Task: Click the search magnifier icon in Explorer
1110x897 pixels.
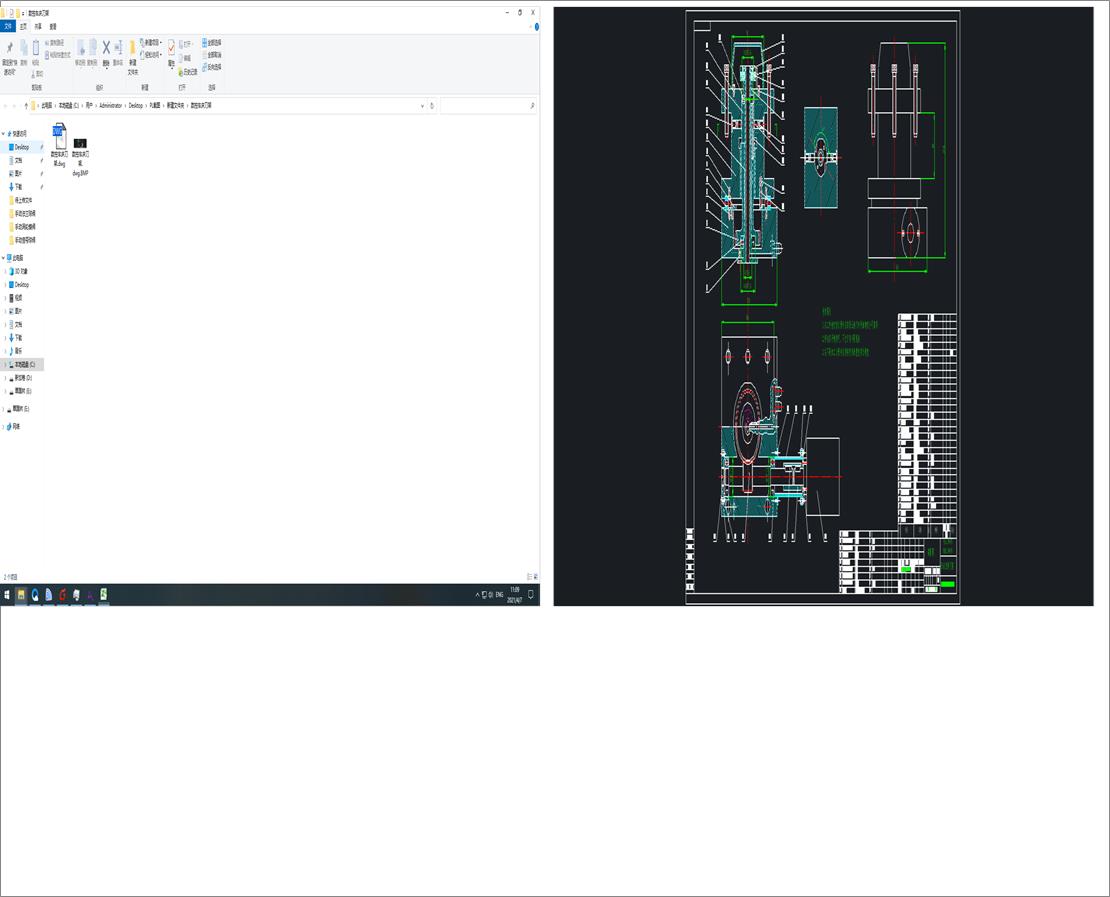Action: [532, 105]
